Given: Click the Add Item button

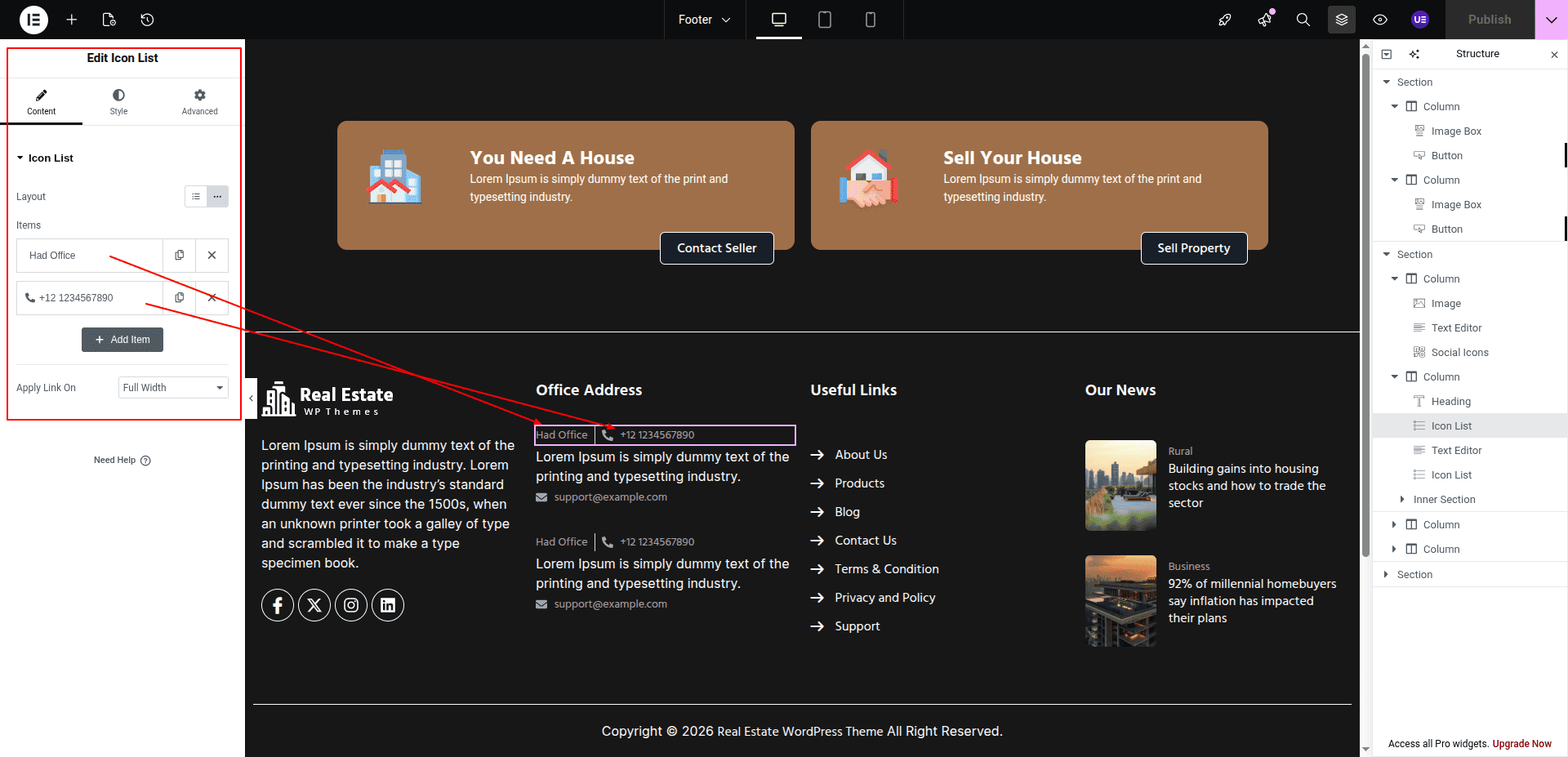Looking at the screenshot, I should (x=122, y=340).
